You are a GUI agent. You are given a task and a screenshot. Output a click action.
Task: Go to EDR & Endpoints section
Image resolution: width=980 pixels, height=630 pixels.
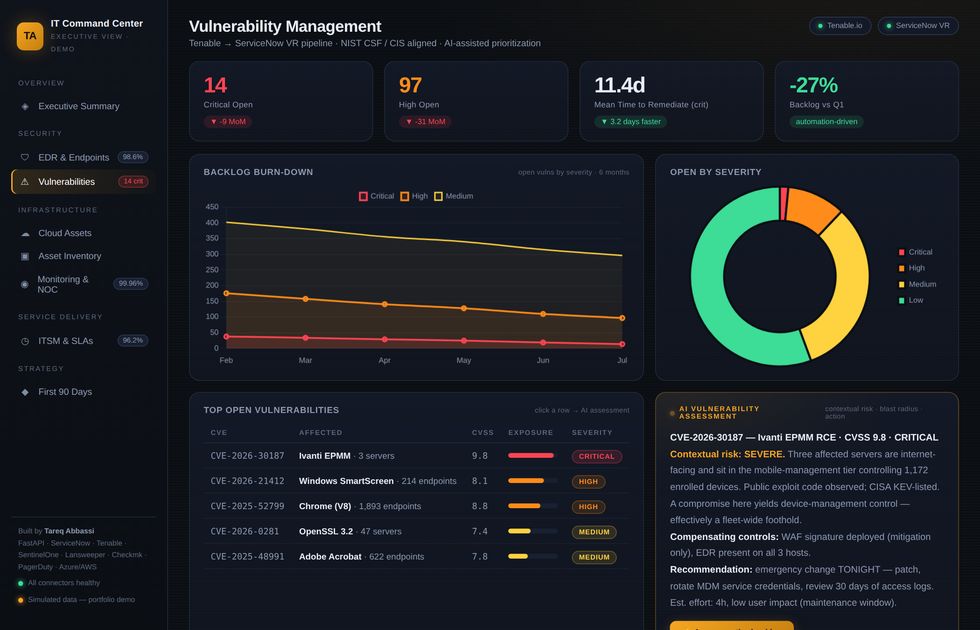coord(84,158)
